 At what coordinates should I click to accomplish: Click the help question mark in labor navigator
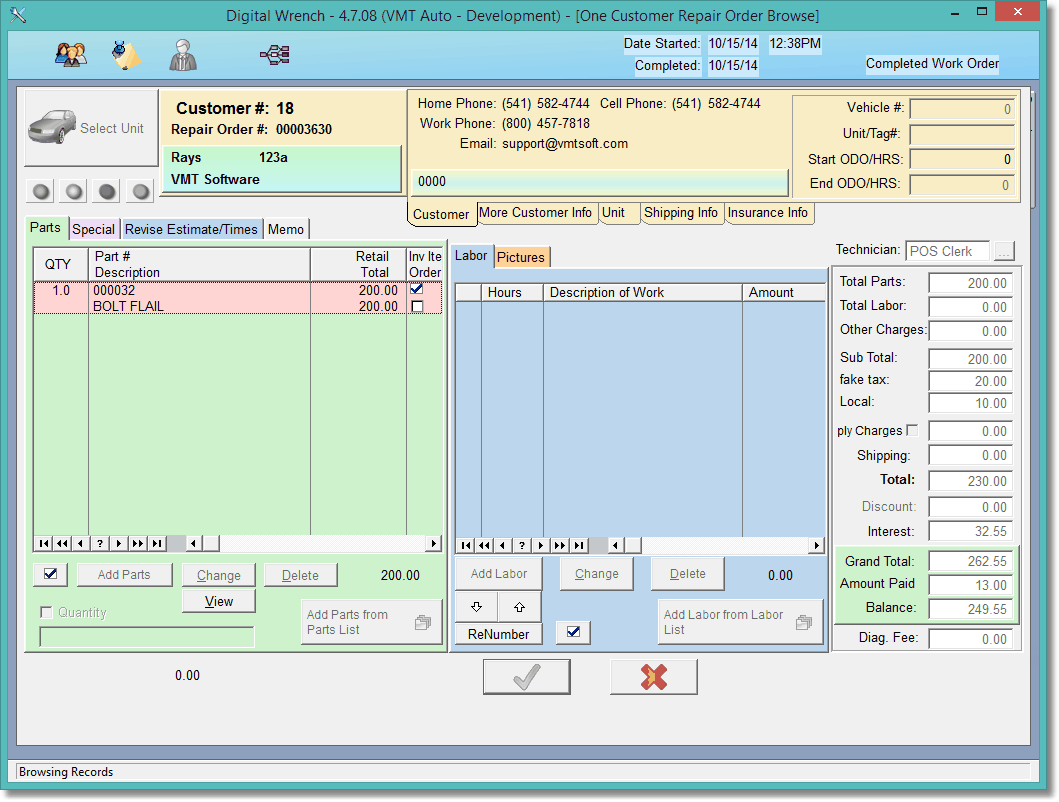520,545
